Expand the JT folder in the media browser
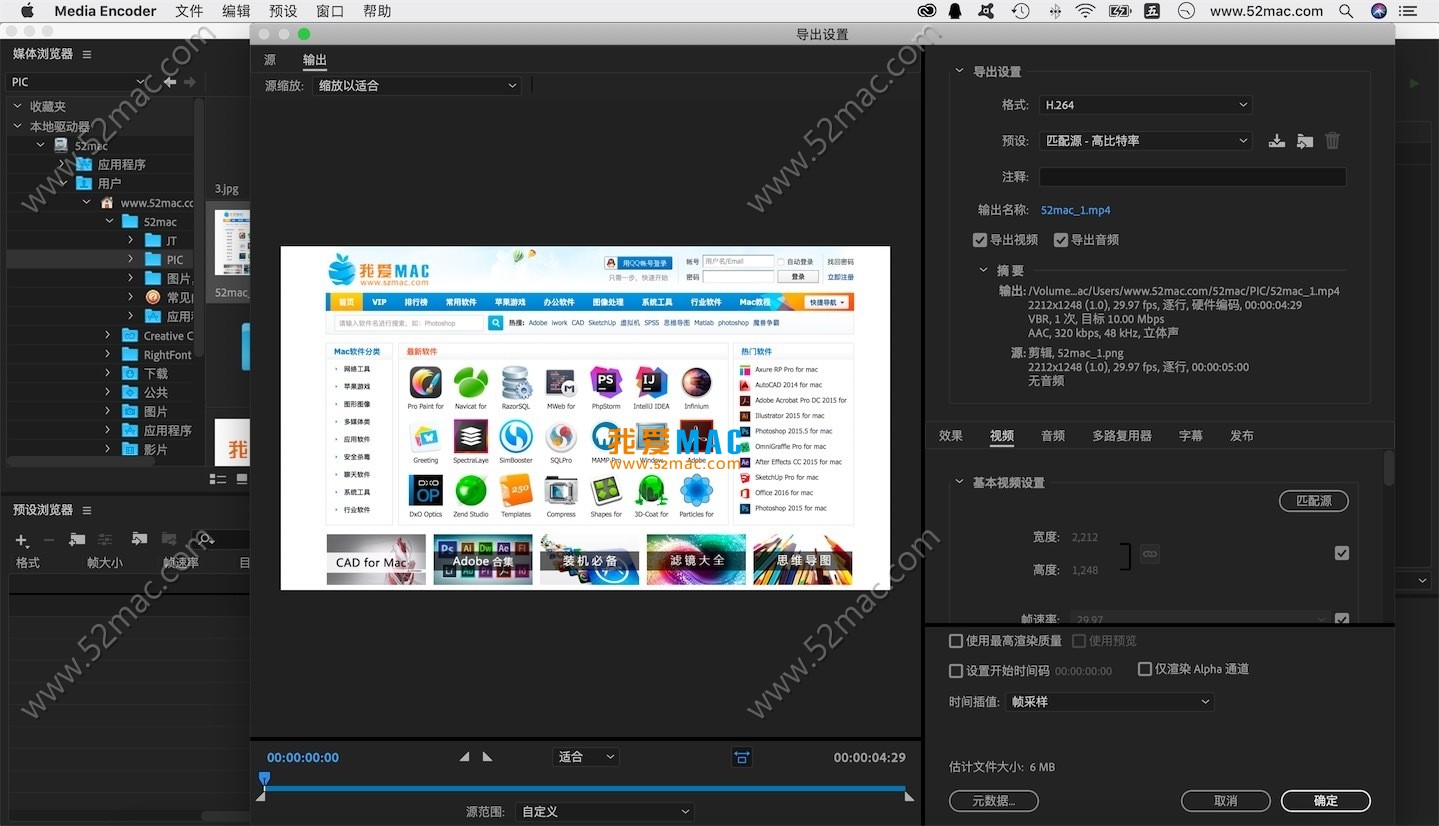The image size is (1439, 826). (131, 241)
